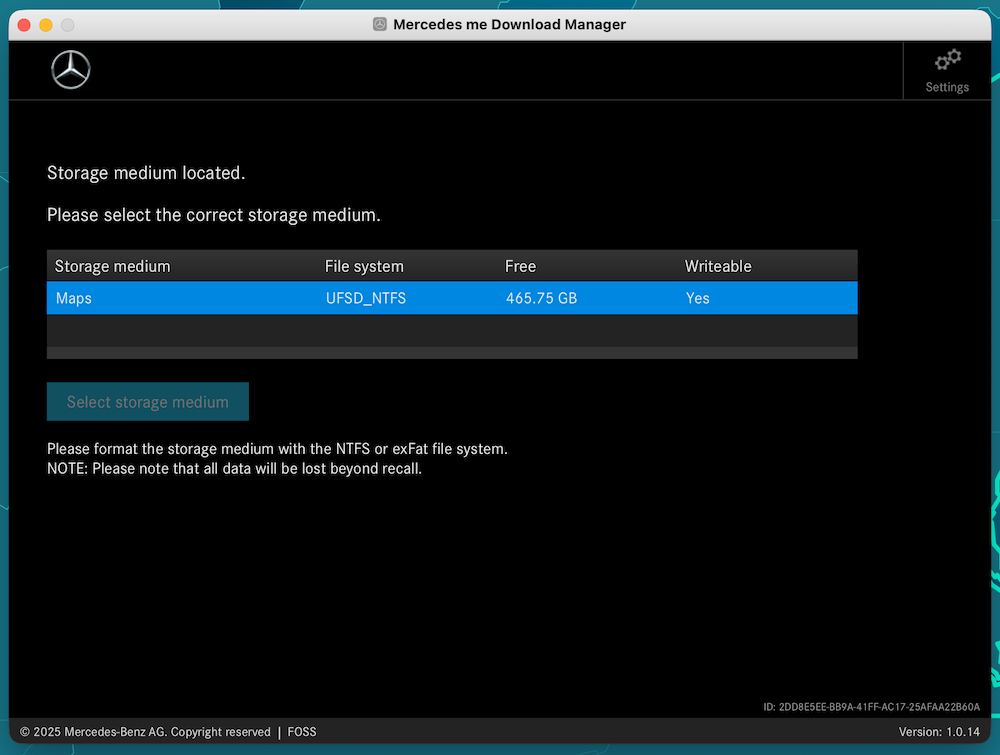Click the UFSD_NTFS file system cell
Image resolution: width=1000 pixels, height=755 pixels.
366,298
